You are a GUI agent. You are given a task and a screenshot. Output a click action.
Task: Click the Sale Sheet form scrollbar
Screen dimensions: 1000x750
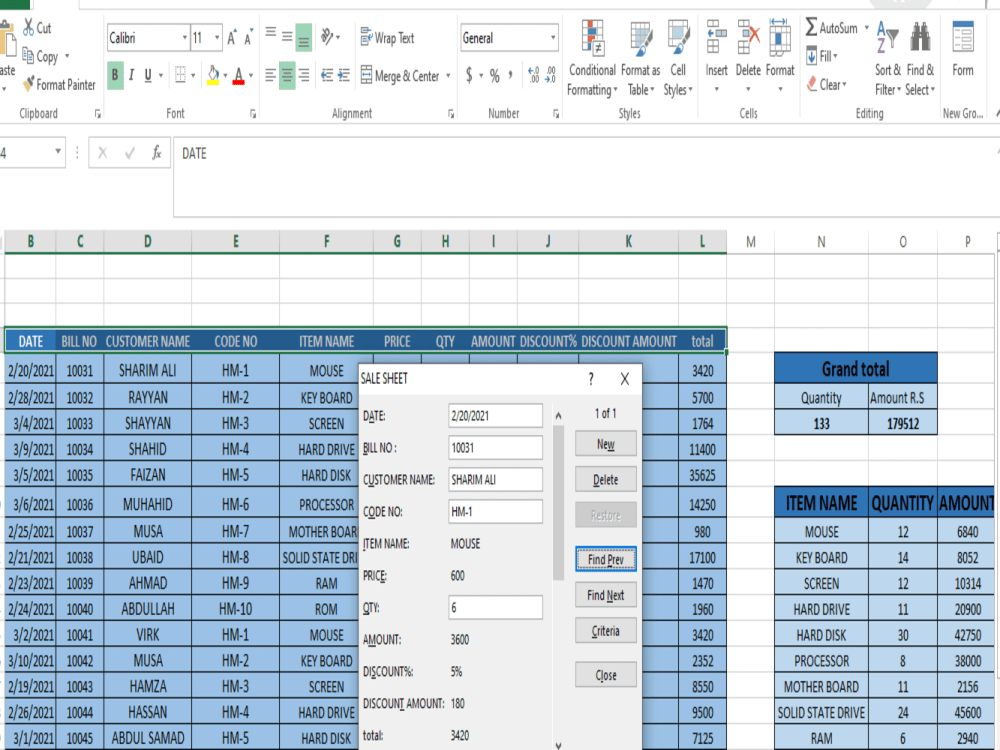point(558,501)
